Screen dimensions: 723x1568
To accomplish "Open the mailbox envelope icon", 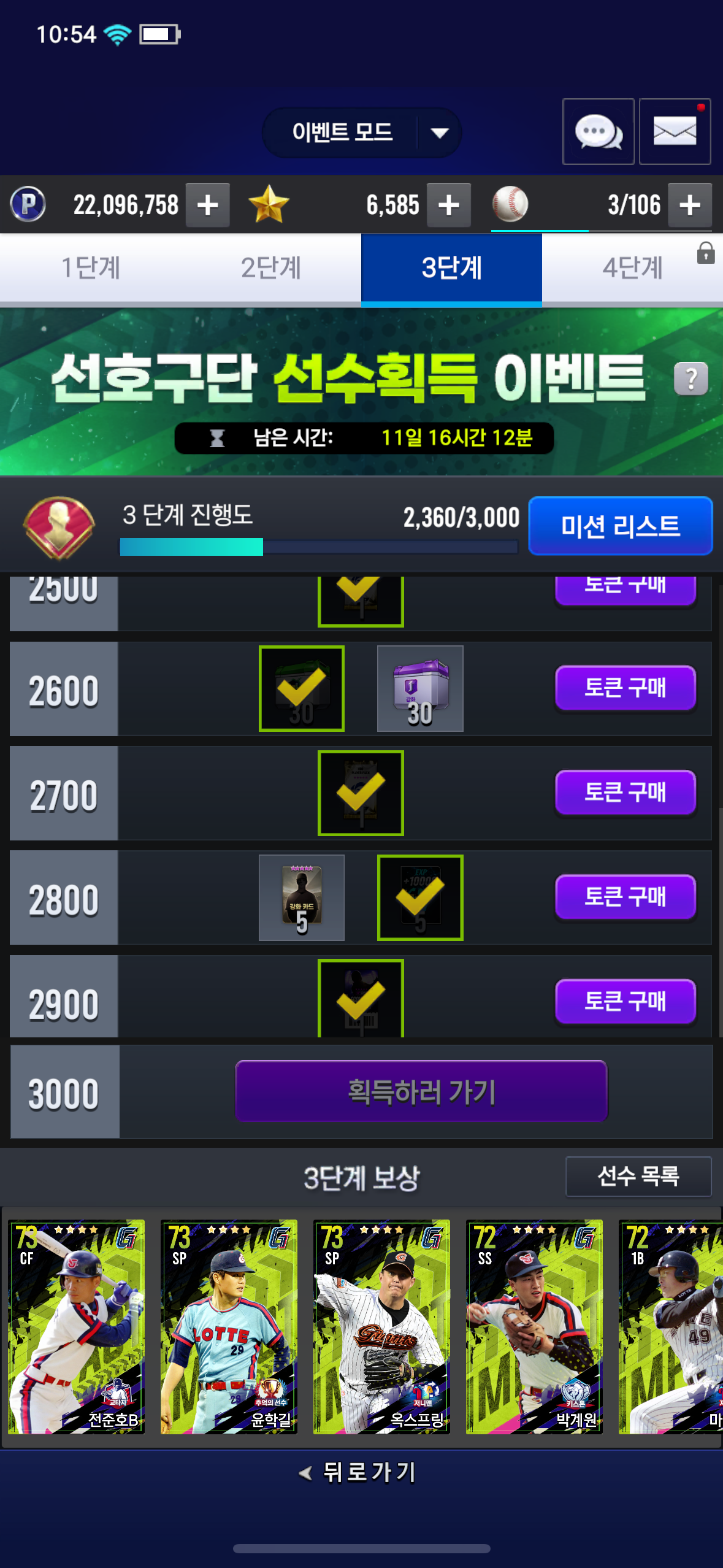I will [x=675, y=131].
